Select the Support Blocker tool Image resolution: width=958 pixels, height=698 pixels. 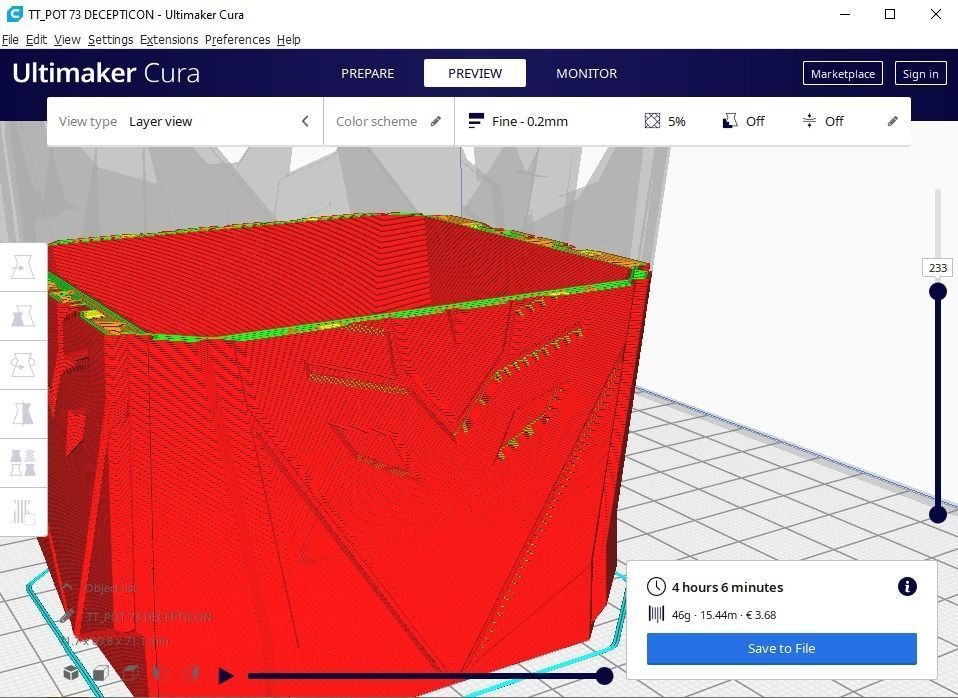[x=23, y=512]
